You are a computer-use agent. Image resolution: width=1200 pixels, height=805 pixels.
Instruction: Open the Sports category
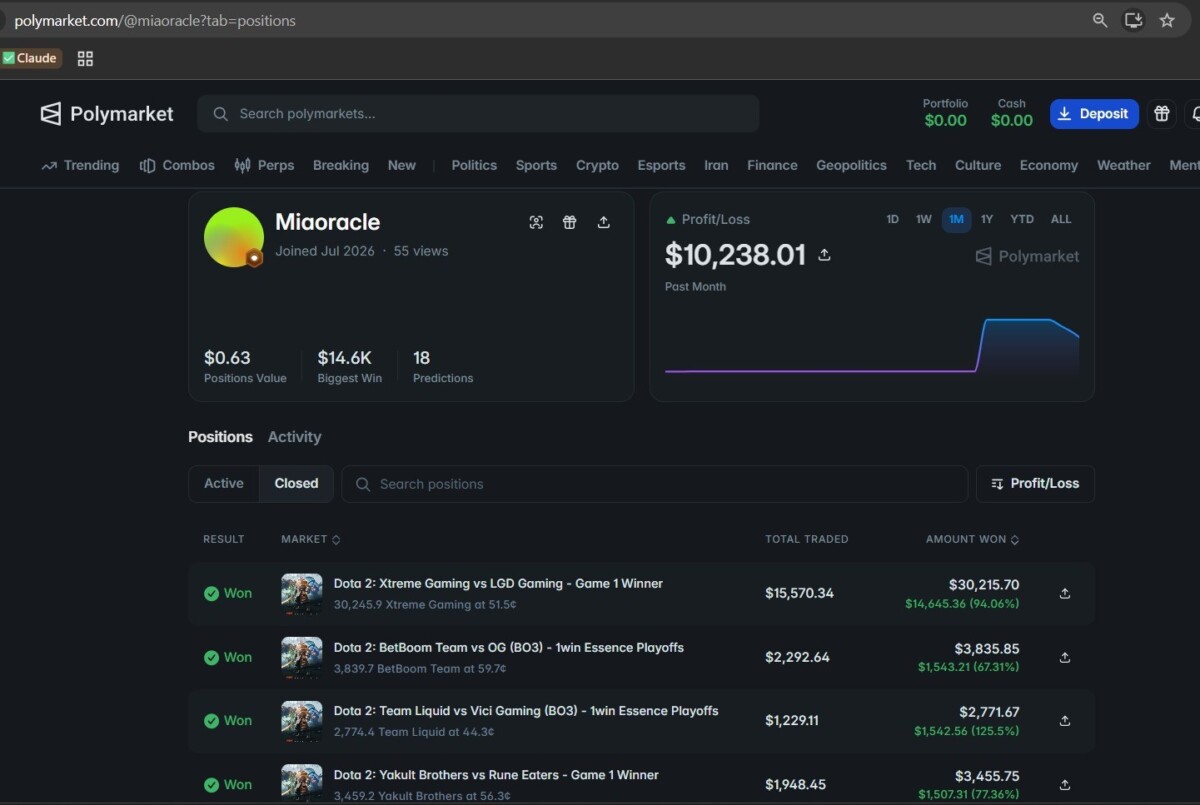(x=536, y=166)
